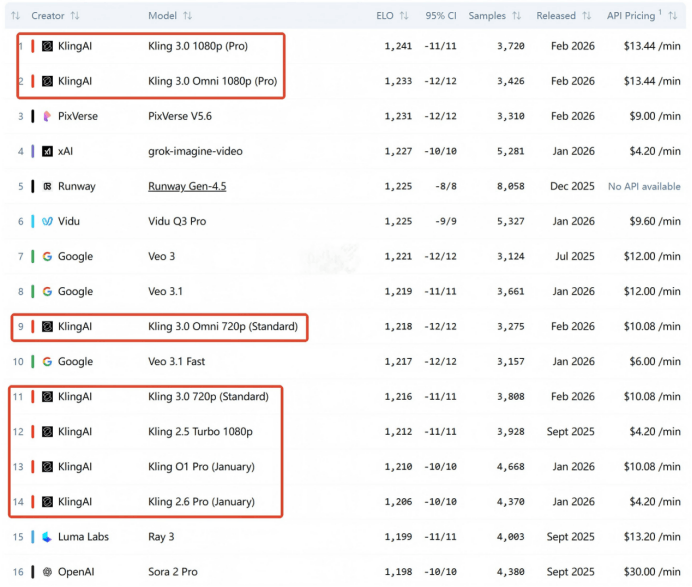Sort by the Model column arrows
Screen dimensions: 692x587
pyautogui.click(x=188, y=16)
